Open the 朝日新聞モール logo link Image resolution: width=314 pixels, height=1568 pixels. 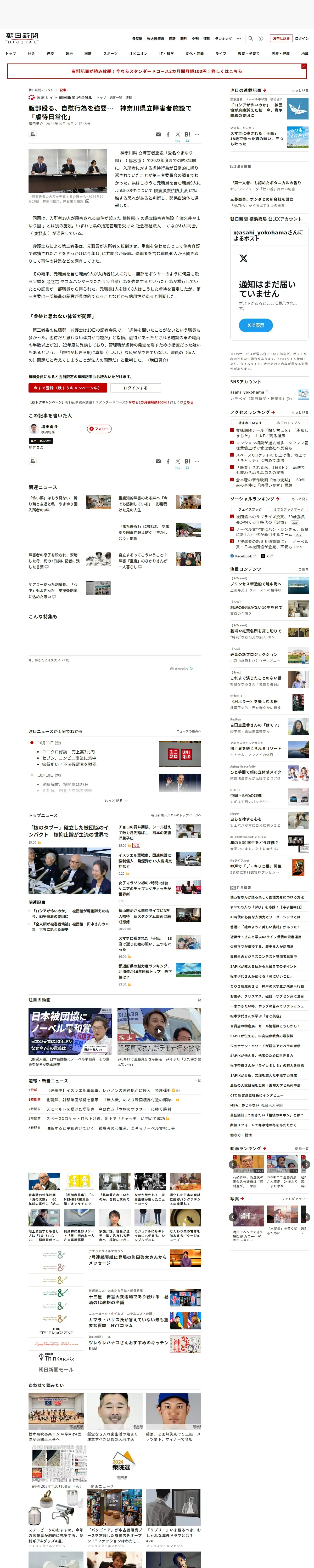[55, 1370]
